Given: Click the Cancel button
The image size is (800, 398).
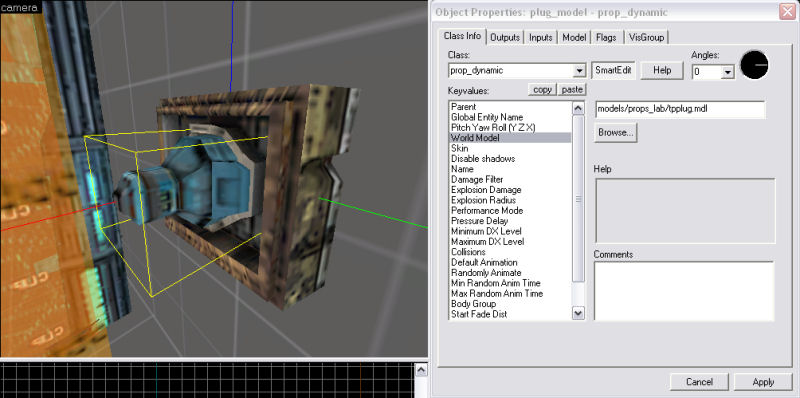Looking at the screenshot, I should 699,382.
